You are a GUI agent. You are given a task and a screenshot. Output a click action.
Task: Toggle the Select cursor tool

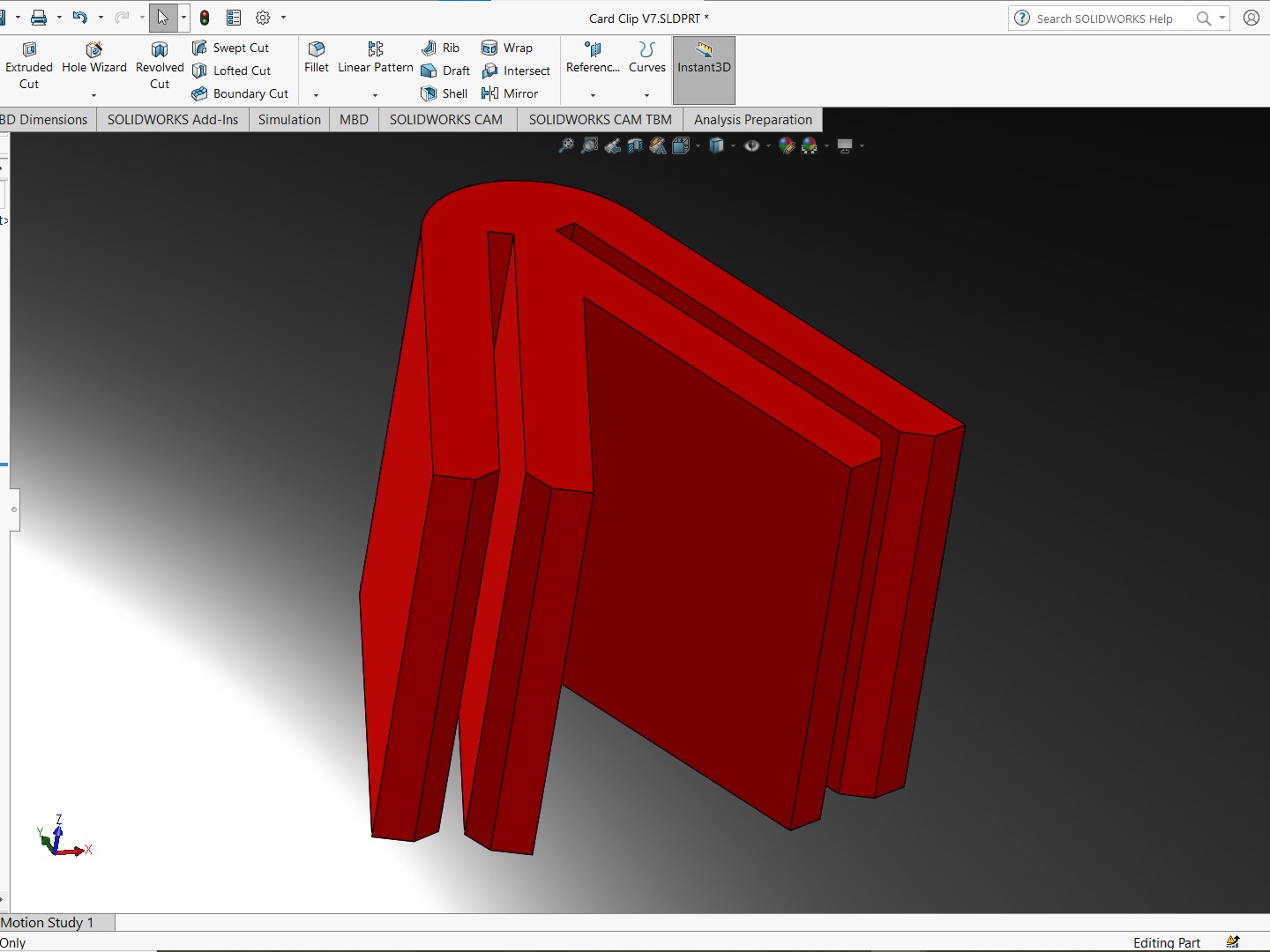[163, 18]
